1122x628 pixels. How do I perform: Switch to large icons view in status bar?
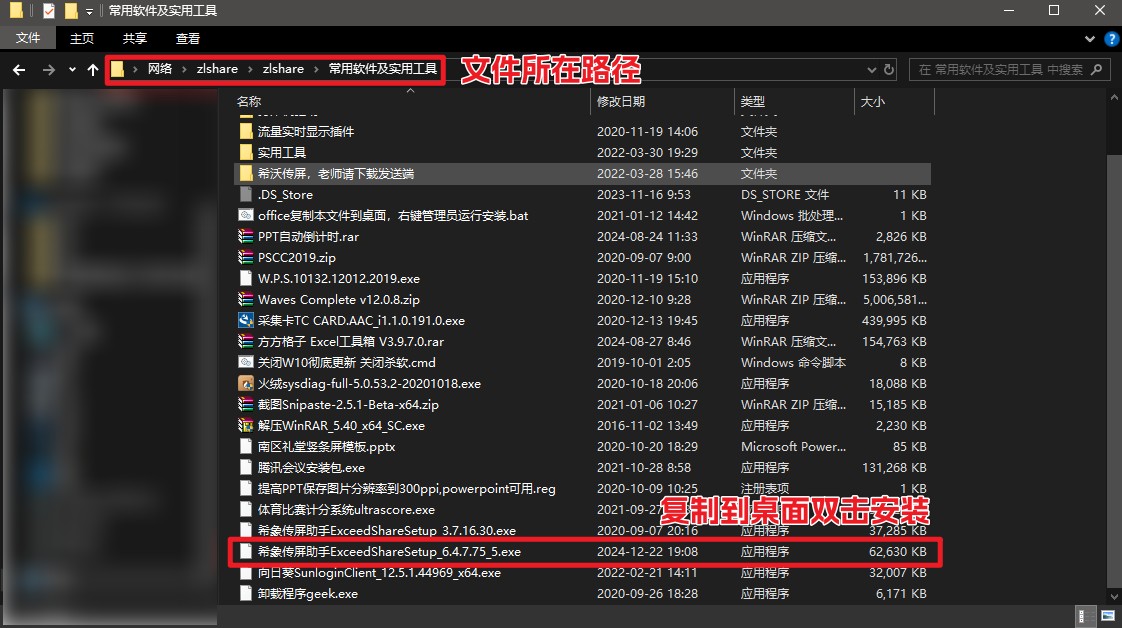tap(1108, 616)
